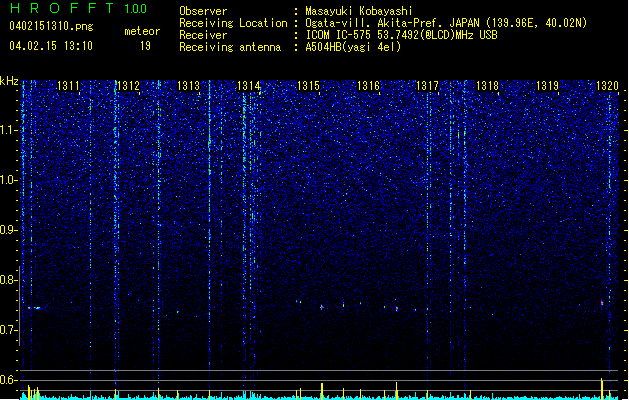This screenshot has height=400, width=629.
Task: Click the Receiver label
Action: pos(203,35)
